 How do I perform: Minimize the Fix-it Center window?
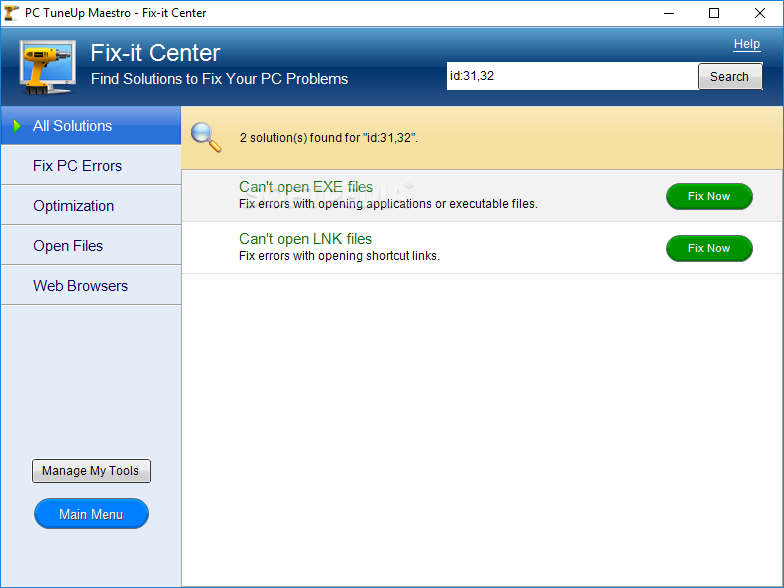669,14
